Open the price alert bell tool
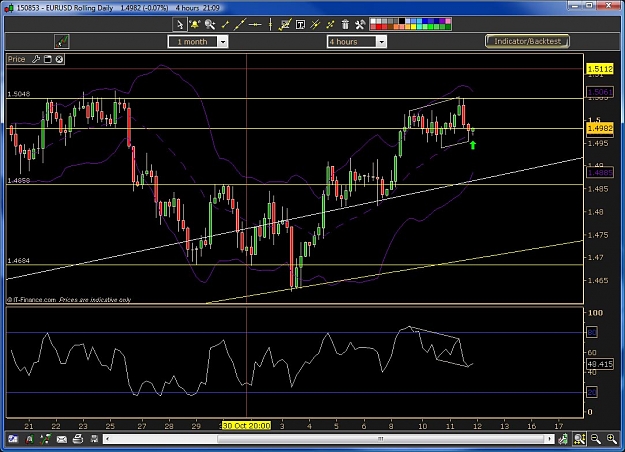The width and height of the screenshot is (625, 452). tap(195, 25)
